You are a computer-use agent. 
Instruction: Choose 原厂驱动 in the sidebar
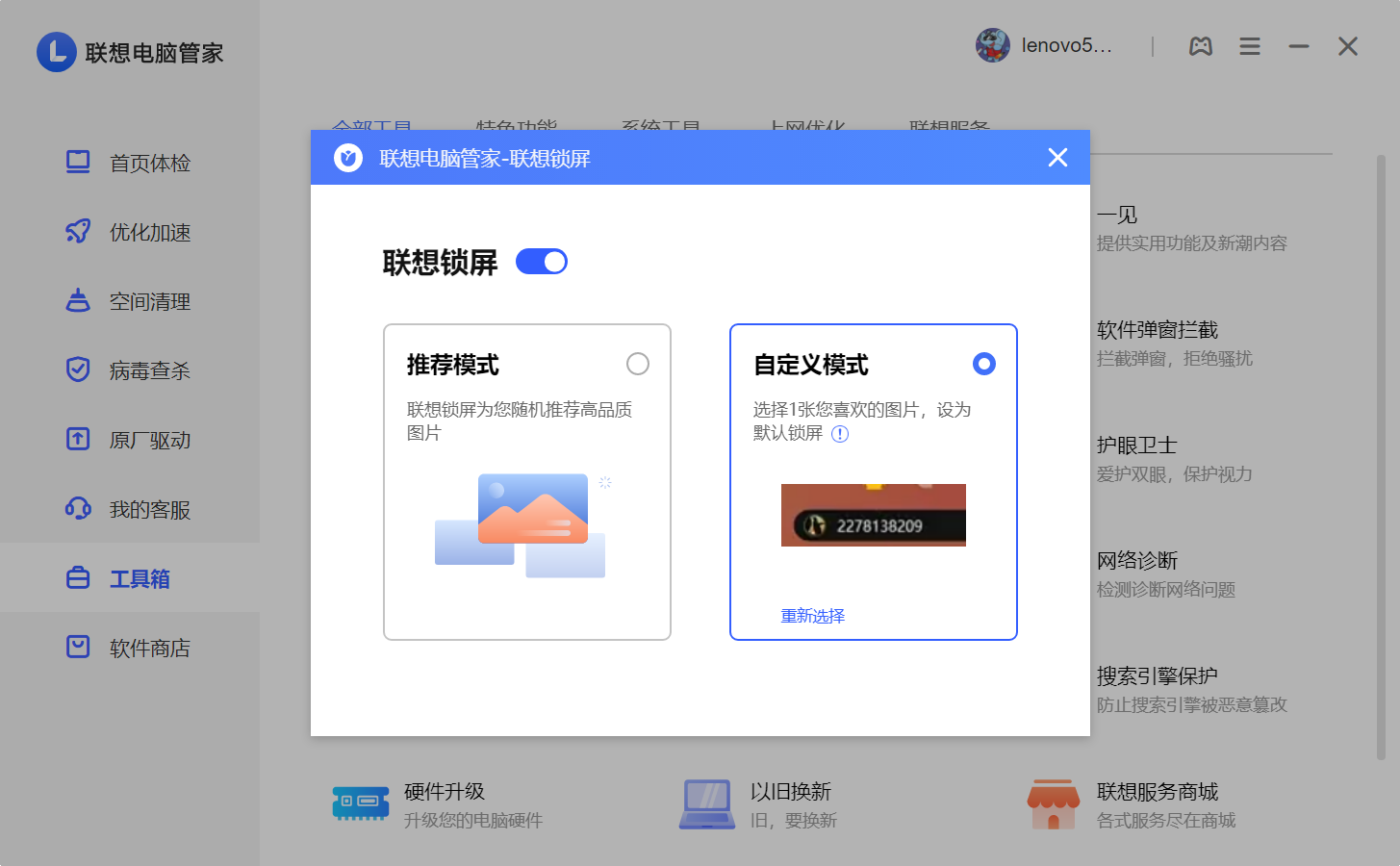coord(129,440)
